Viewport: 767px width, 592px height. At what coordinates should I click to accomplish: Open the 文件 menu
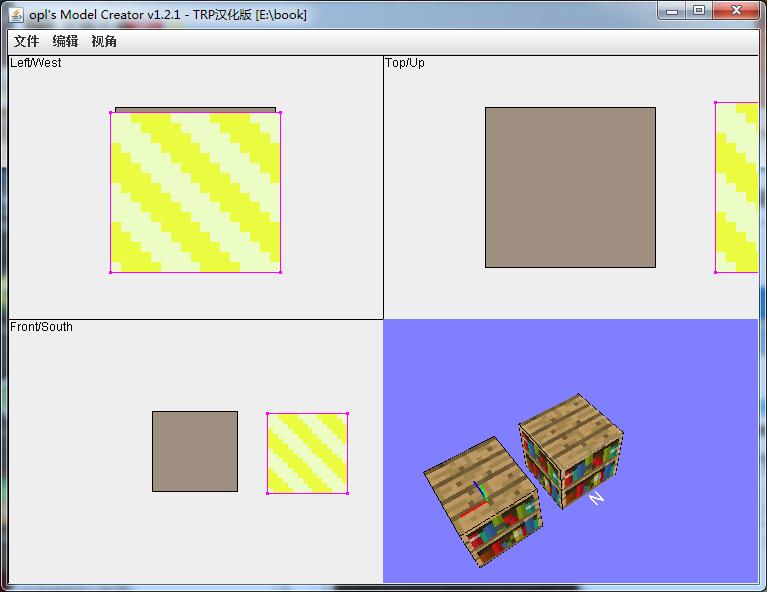click(26, 41)
